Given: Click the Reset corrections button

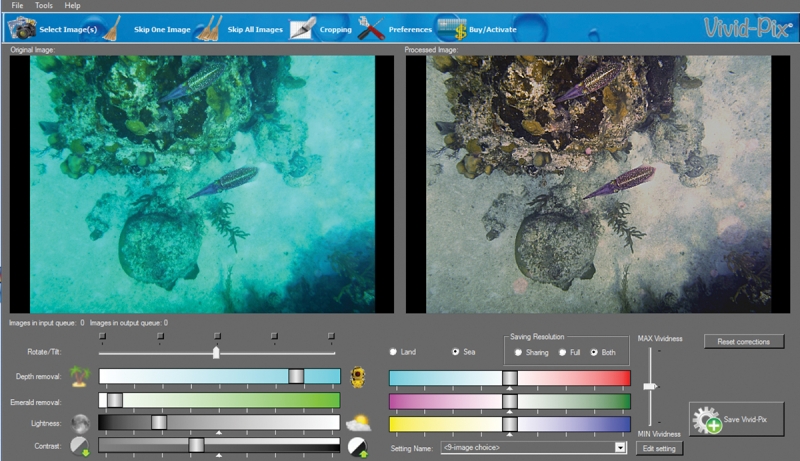Looking at the screenshot, I should [744, 342].
